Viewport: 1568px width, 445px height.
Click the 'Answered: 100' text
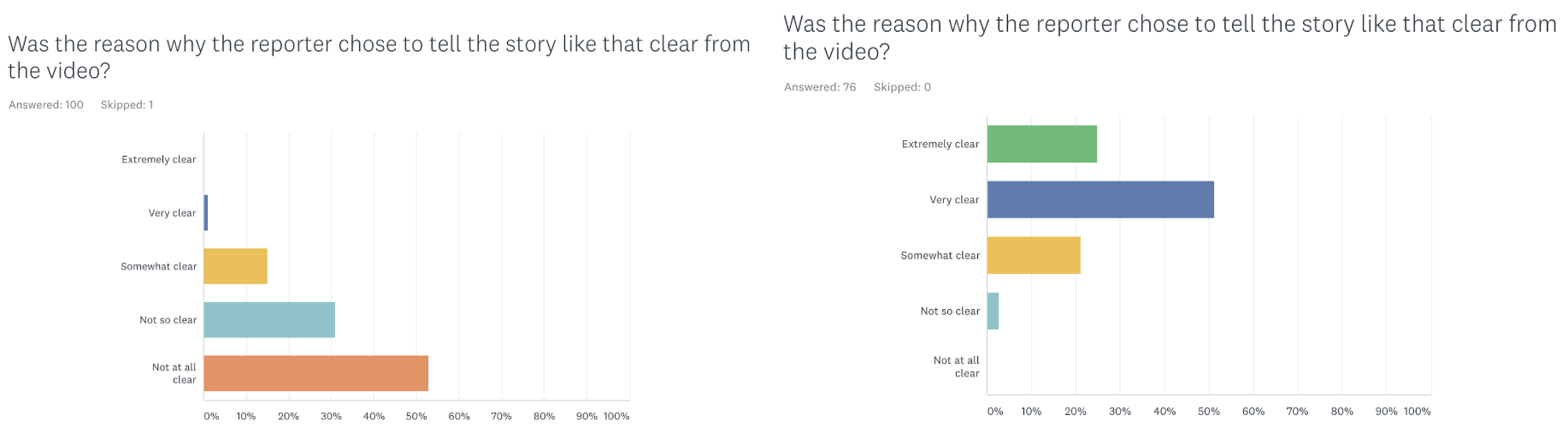(x=46, y=104)
